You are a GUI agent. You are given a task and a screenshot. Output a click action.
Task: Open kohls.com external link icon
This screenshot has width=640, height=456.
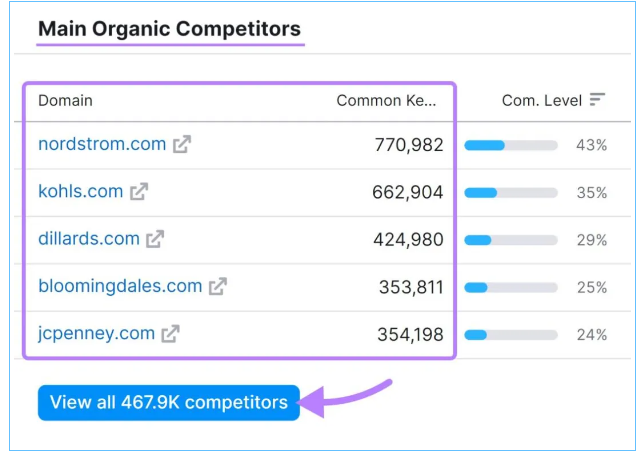(x=139, y=191)
